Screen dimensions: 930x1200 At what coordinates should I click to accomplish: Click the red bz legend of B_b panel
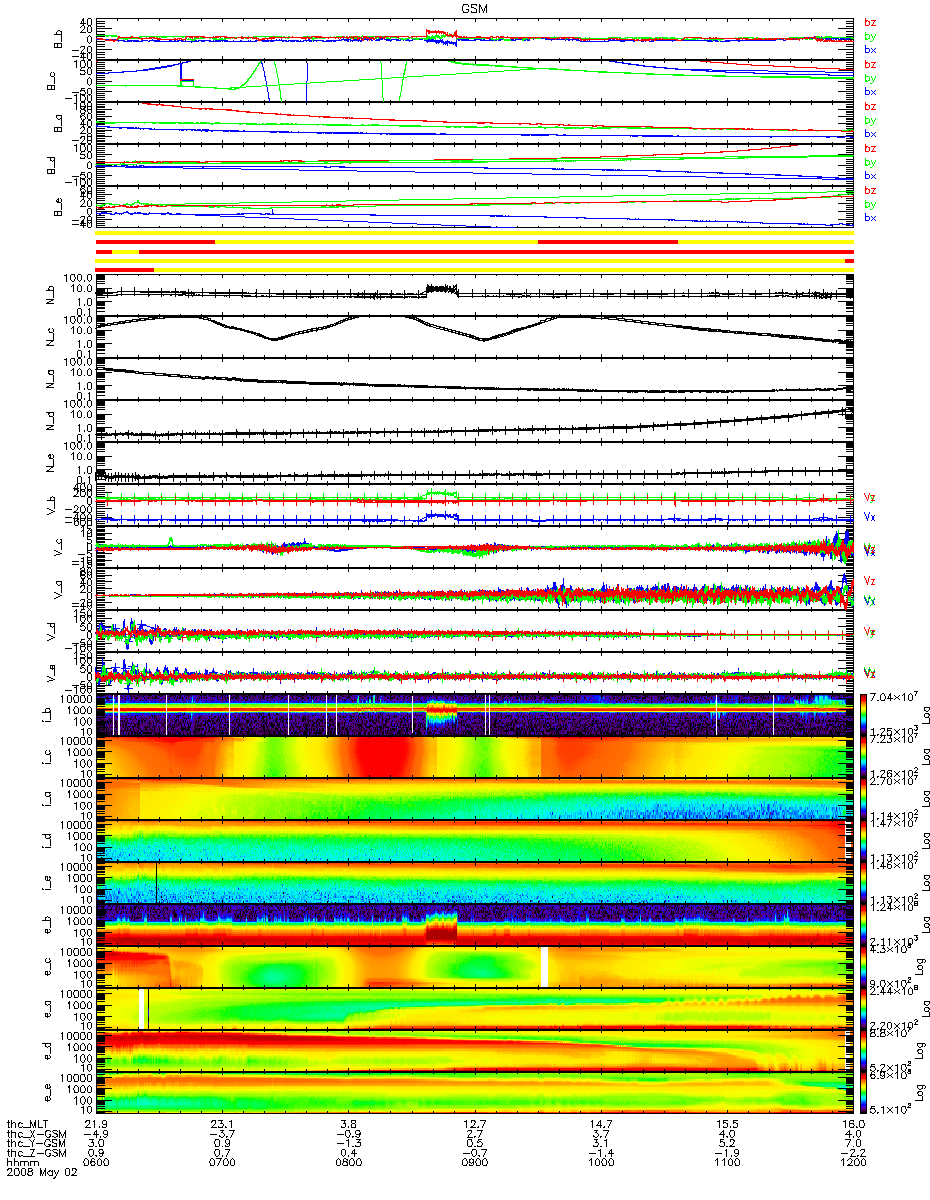coord(869,22)
